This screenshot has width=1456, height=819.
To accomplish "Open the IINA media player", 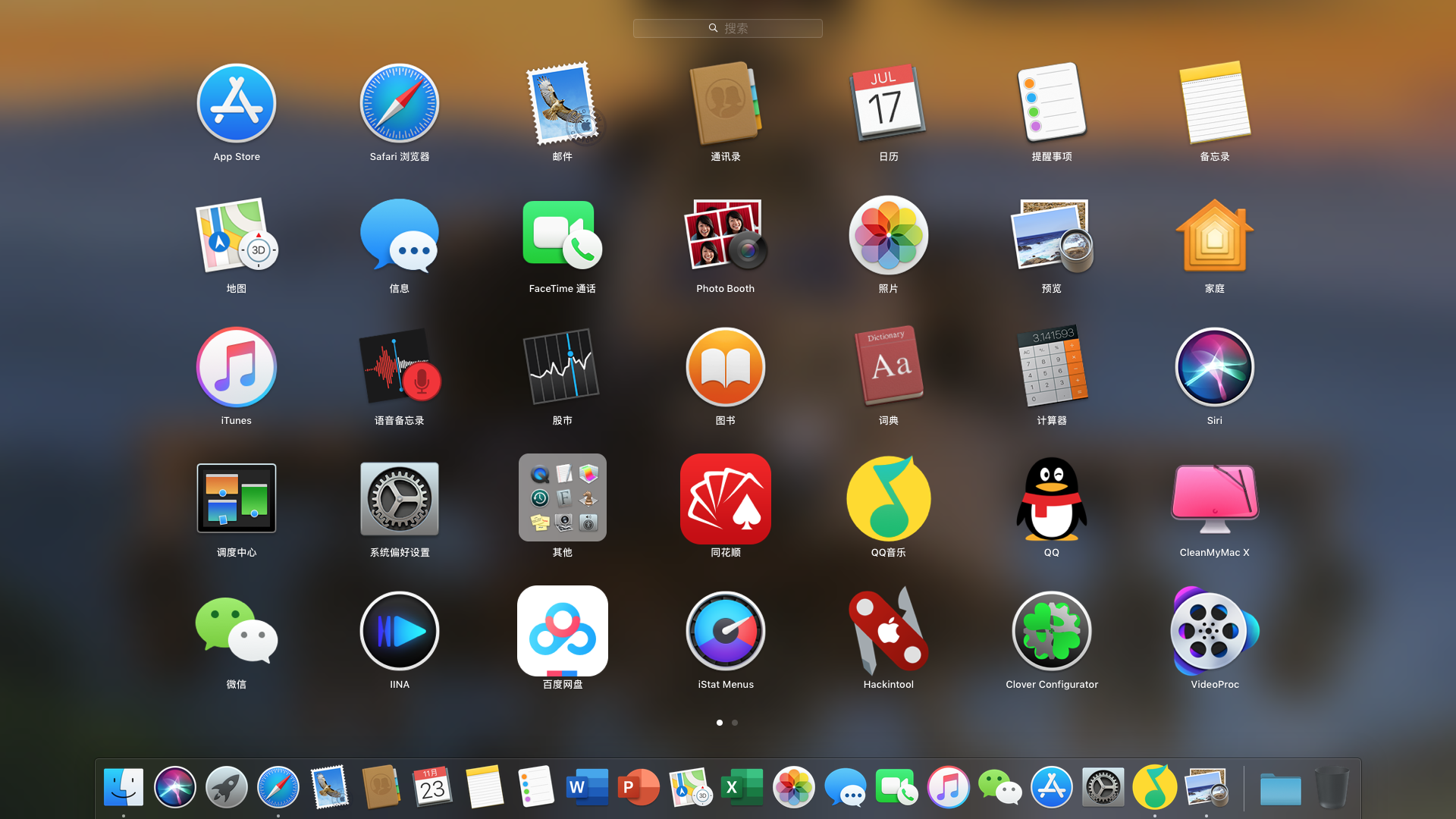I will coord(399,631).
